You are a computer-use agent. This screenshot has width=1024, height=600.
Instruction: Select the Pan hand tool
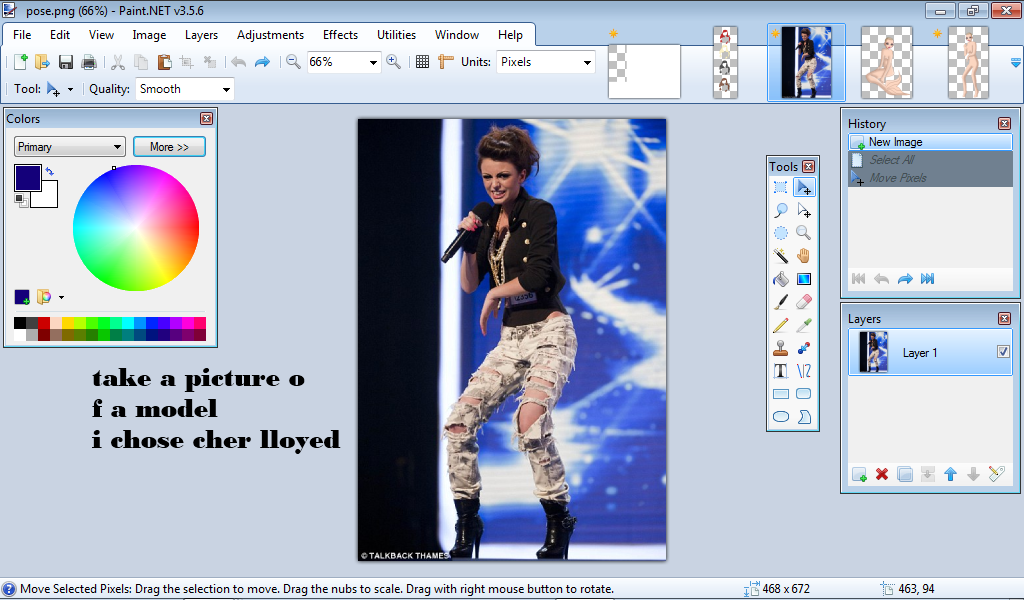tap(804, 256)
